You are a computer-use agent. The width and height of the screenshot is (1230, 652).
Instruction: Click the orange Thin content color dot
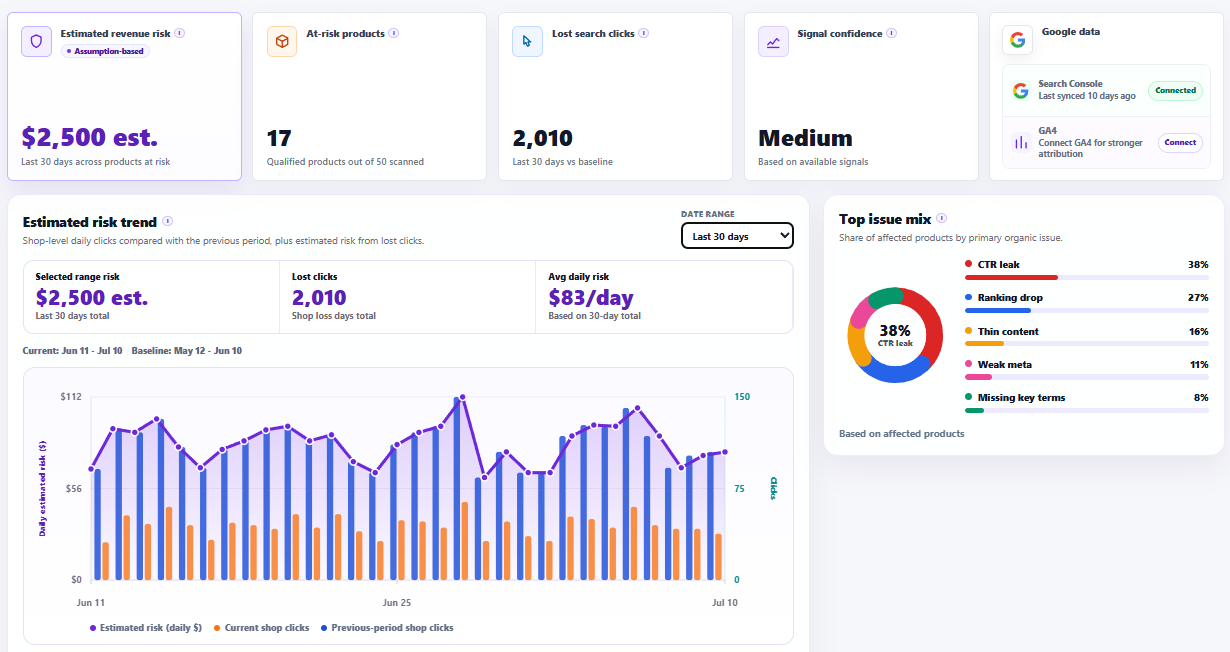click(968, 331)
